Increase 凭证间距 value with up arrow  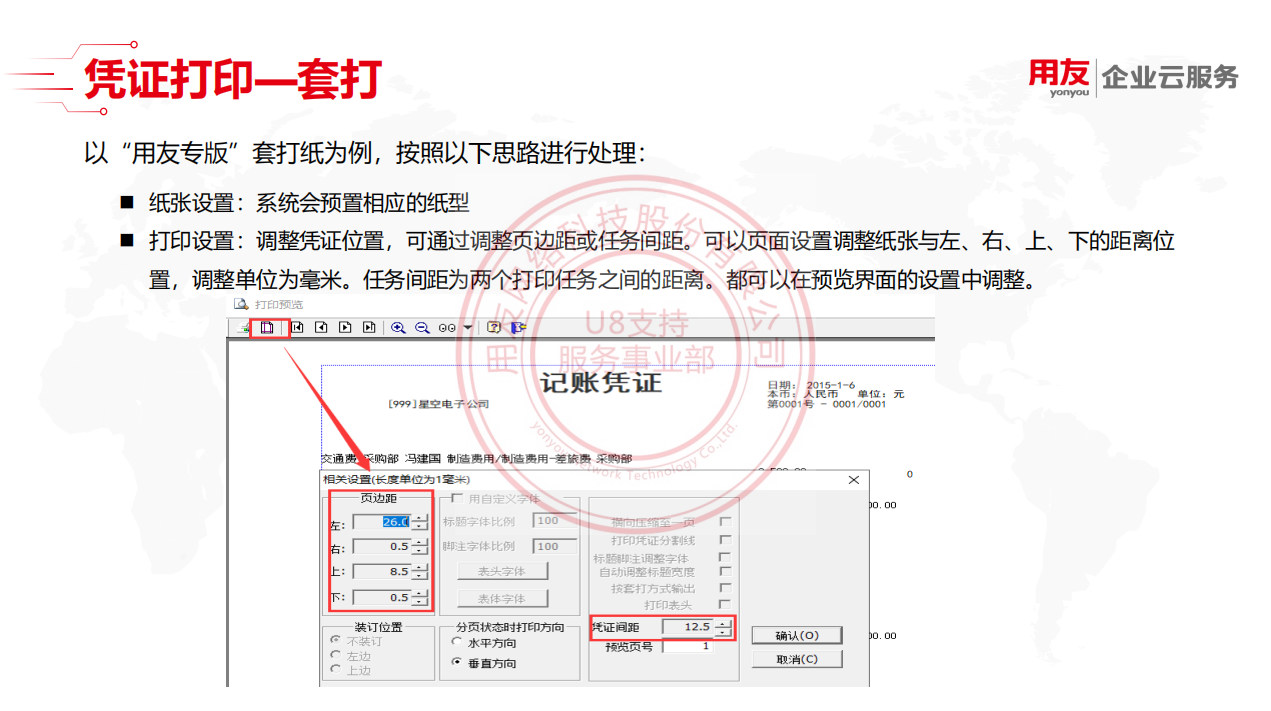(723, 623)
